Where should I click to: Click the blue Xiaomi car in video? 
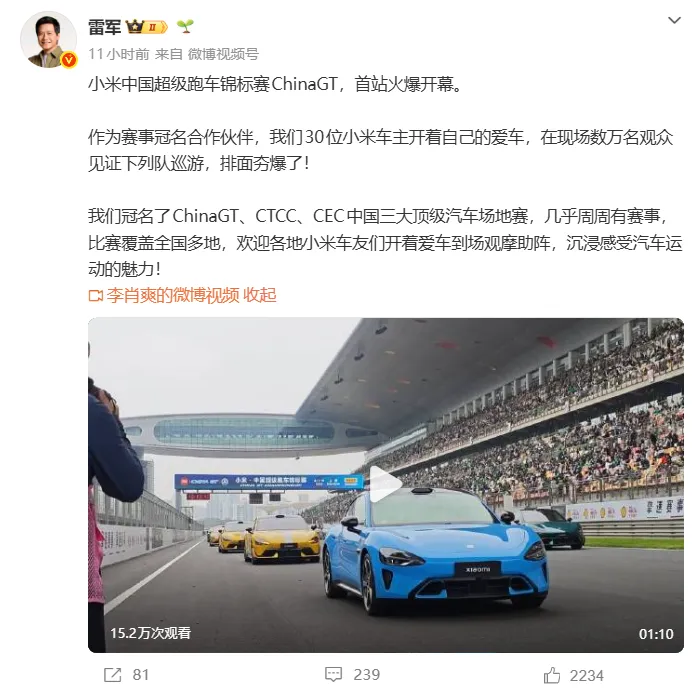point(435,551)
